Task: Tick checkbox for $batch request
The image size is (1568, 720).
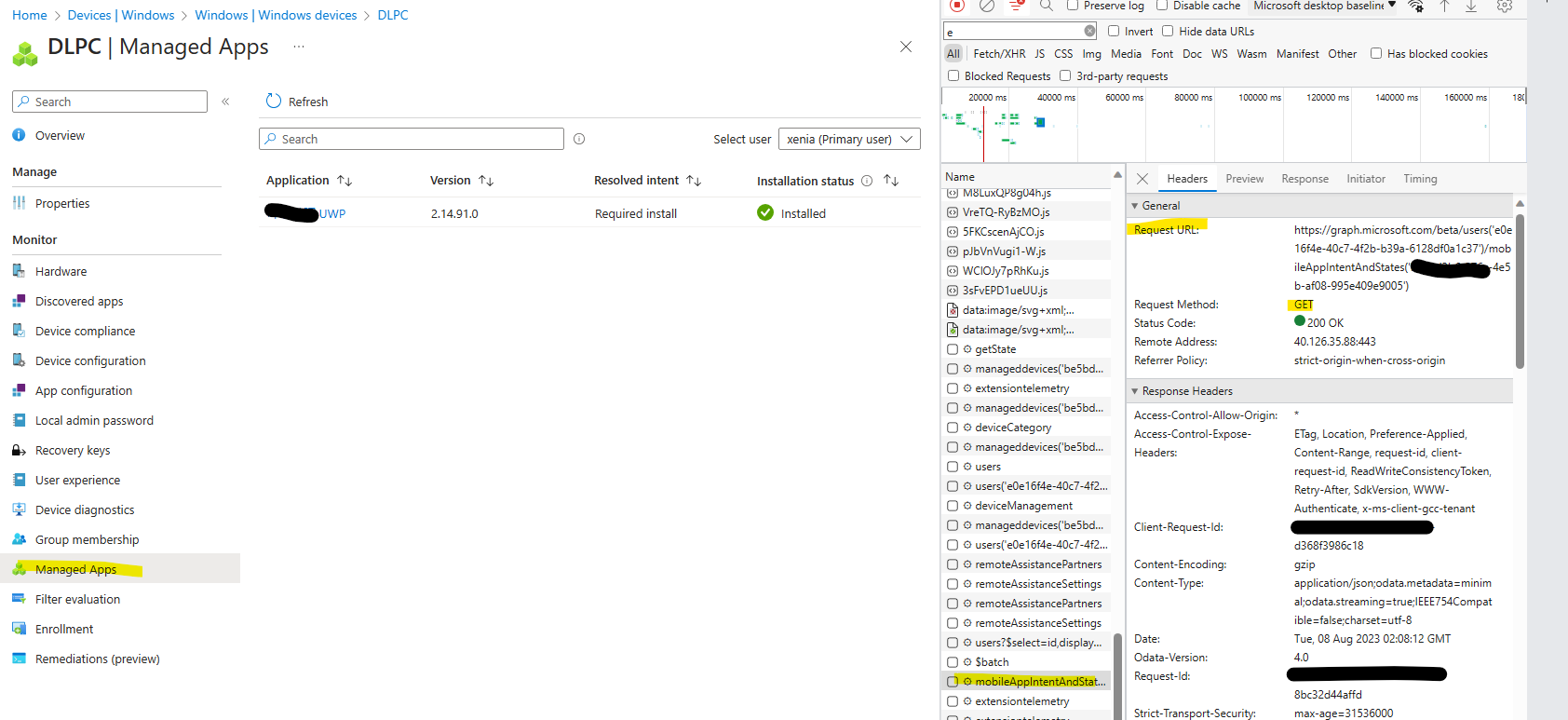Action: [953, 662]
